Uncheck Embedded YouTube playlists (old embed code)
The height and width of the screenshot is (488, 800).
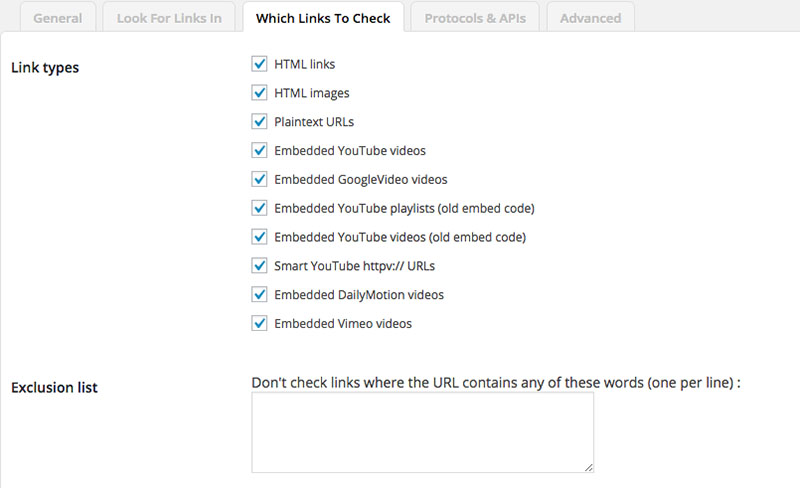coord(259,208)
